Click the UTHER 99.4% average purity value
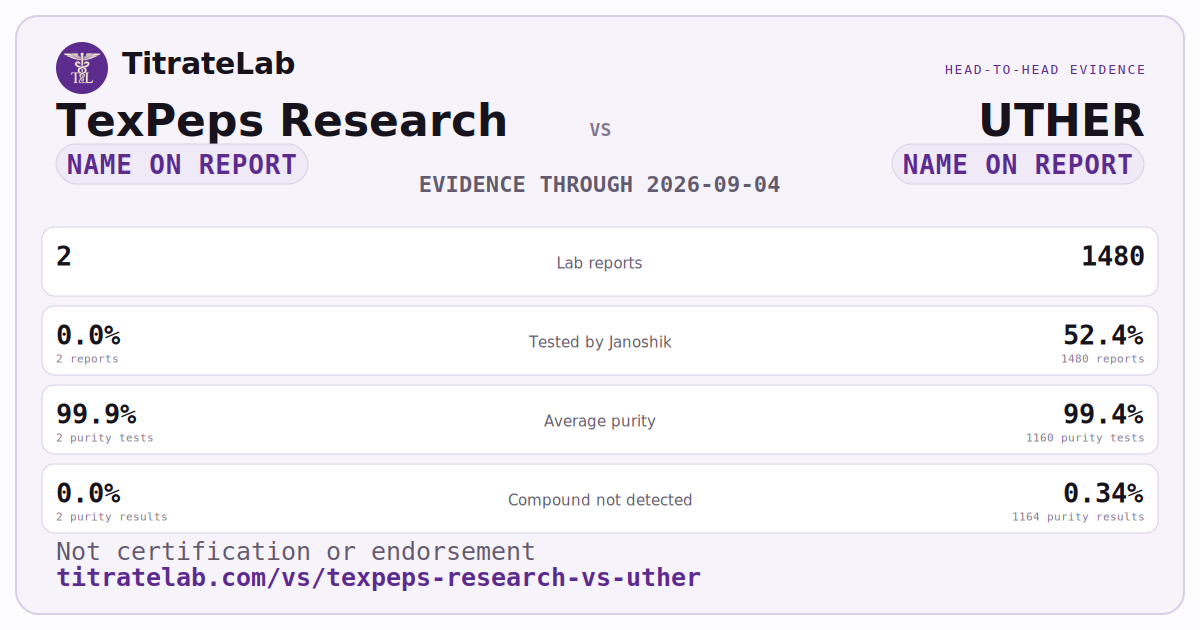The width and height of the screenshot is (1200, 630). 1104,414
